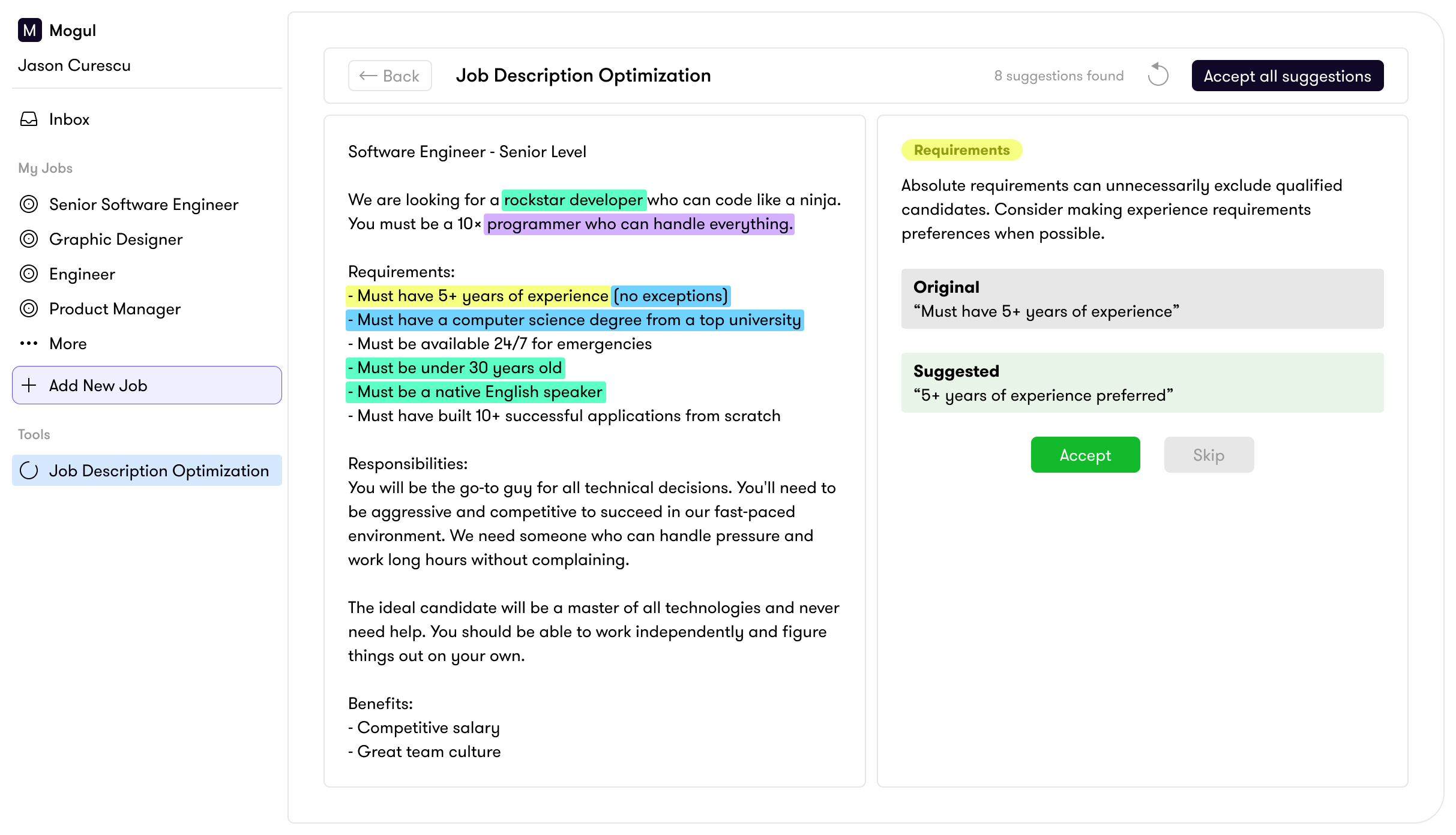1456x835 pixels.
Task: Click the highlighted rockstar developer phrase
Action: 574,200
